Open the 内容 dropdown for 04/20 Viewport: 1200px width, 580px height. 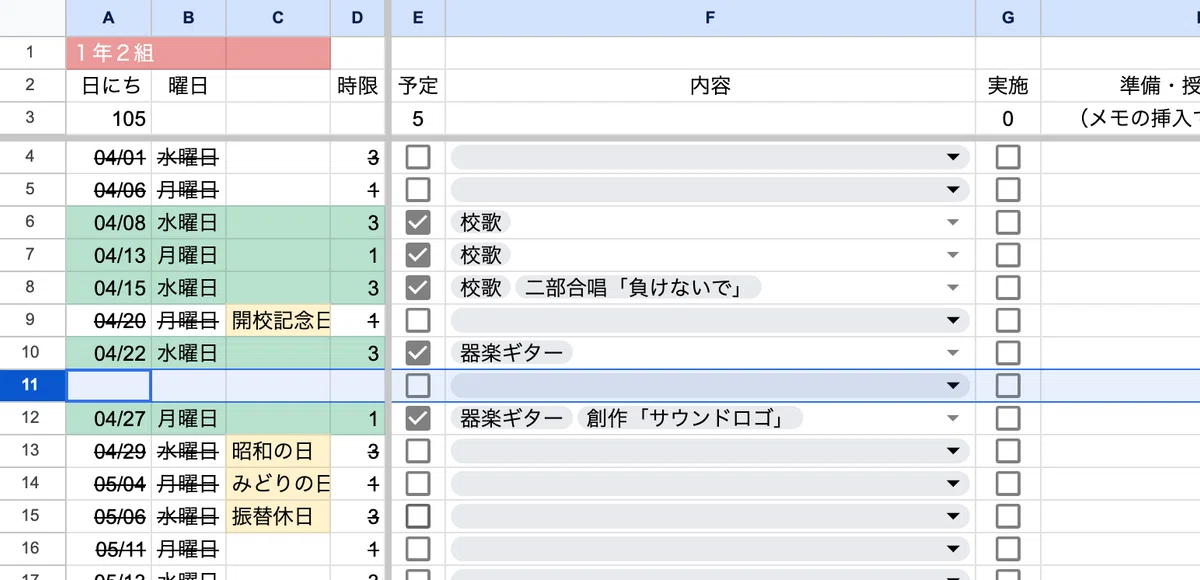point(710,320)
